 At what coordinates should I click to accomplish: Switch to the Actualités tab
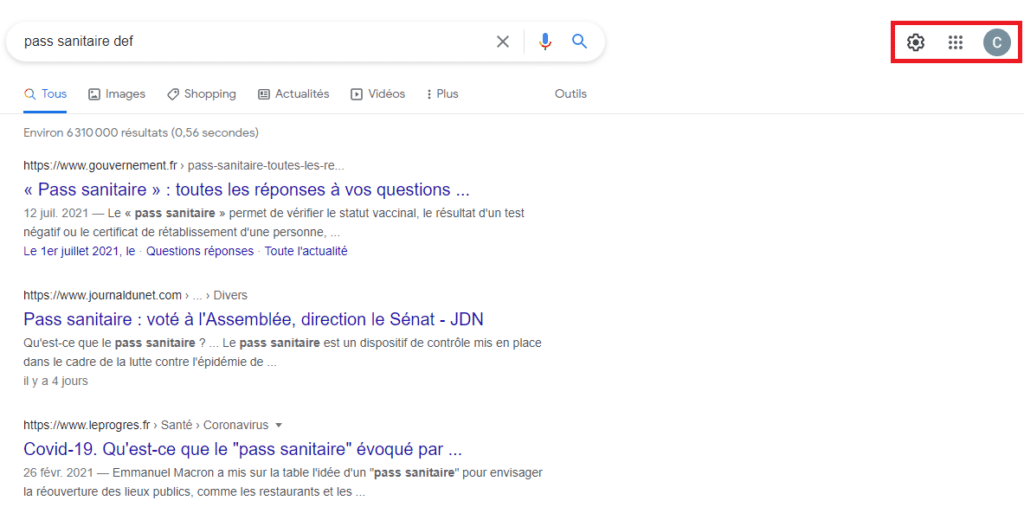click(294, 94)
